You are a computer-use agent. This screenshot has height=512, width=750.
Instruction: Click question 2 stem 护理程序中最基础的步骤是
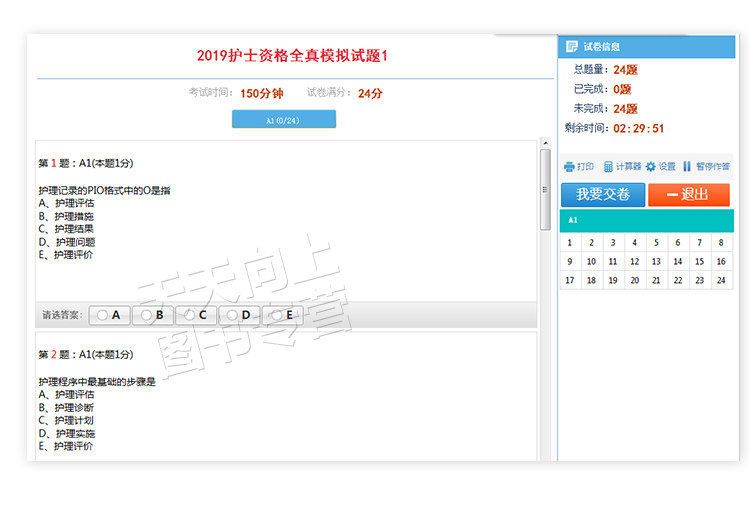[97, 381]
